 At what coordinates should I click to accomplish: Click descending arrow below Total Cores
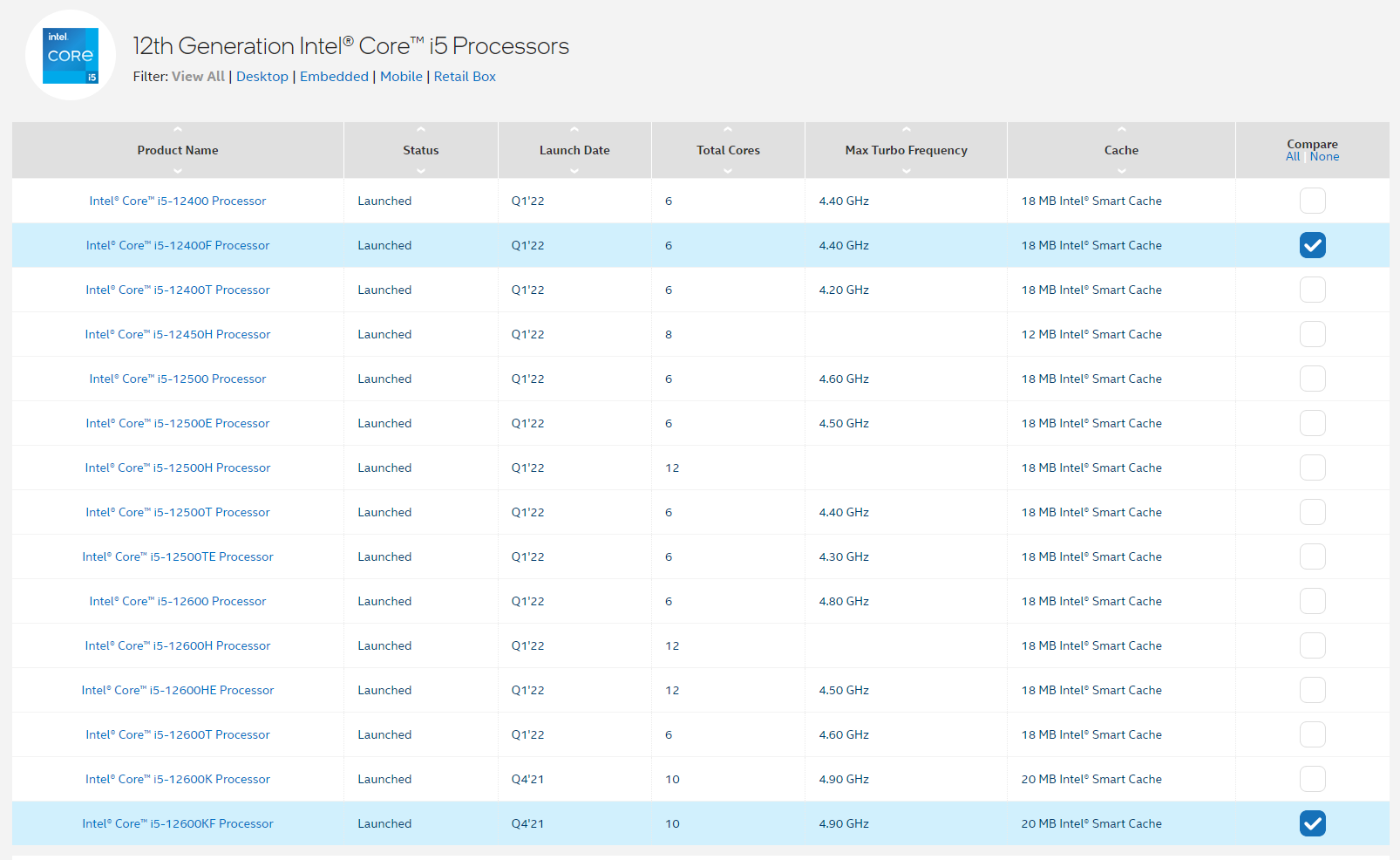point(728,171)
